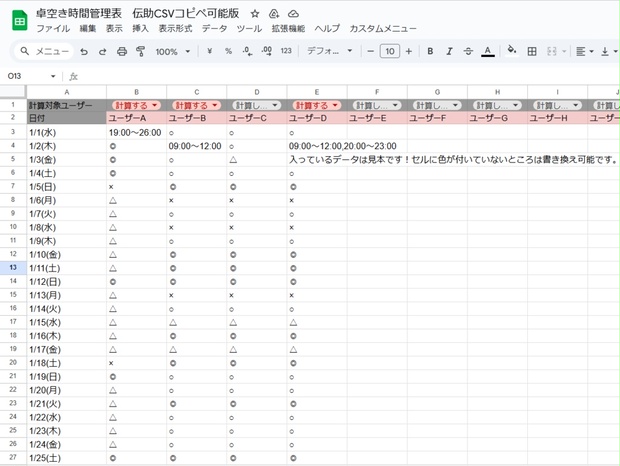Open the ヘルプ menu
The height and width of the screenshot is (466, 620).
click(327, 28)
